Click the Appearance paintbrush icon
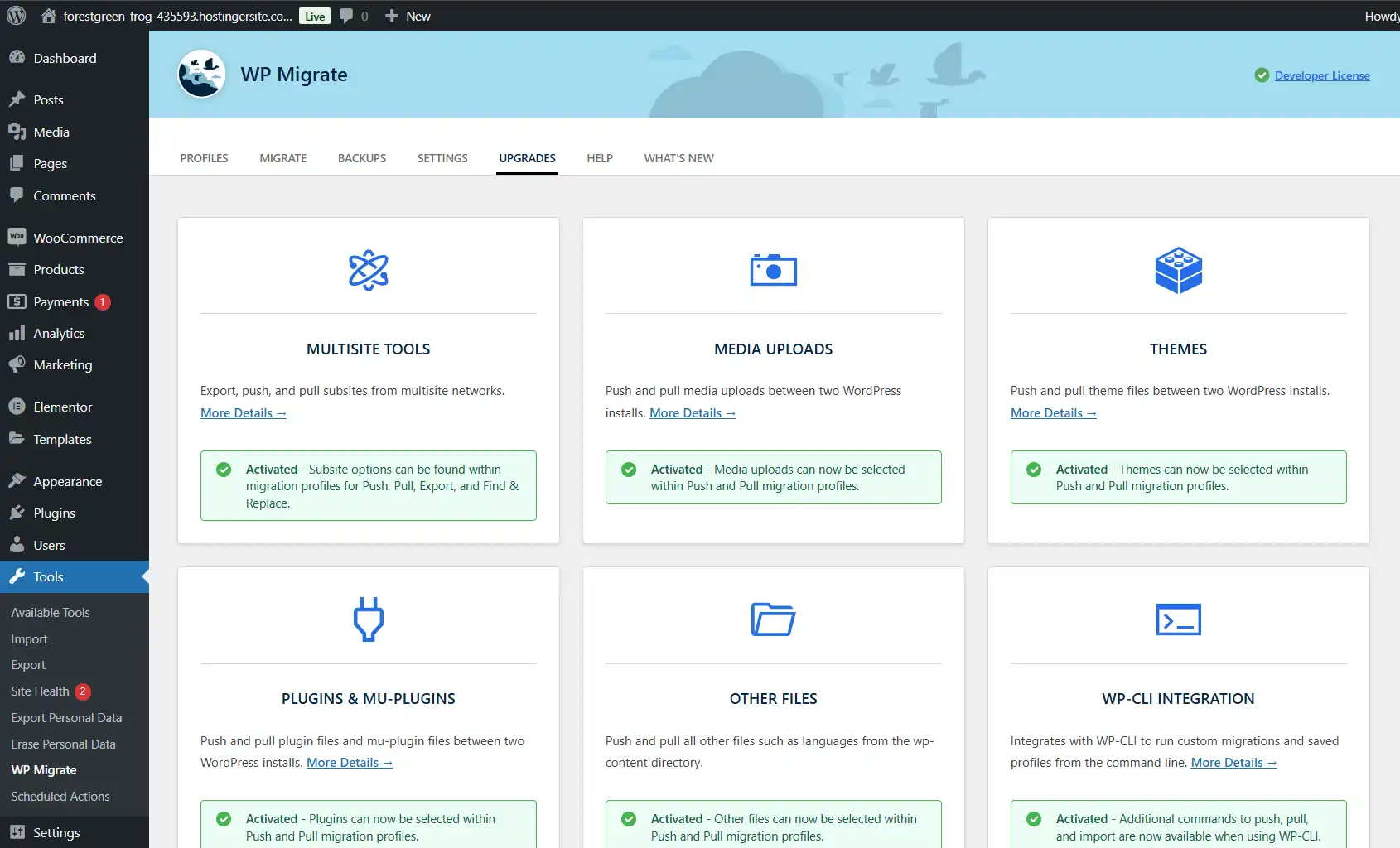This screenshot has height=848, width=1400. 17,481
